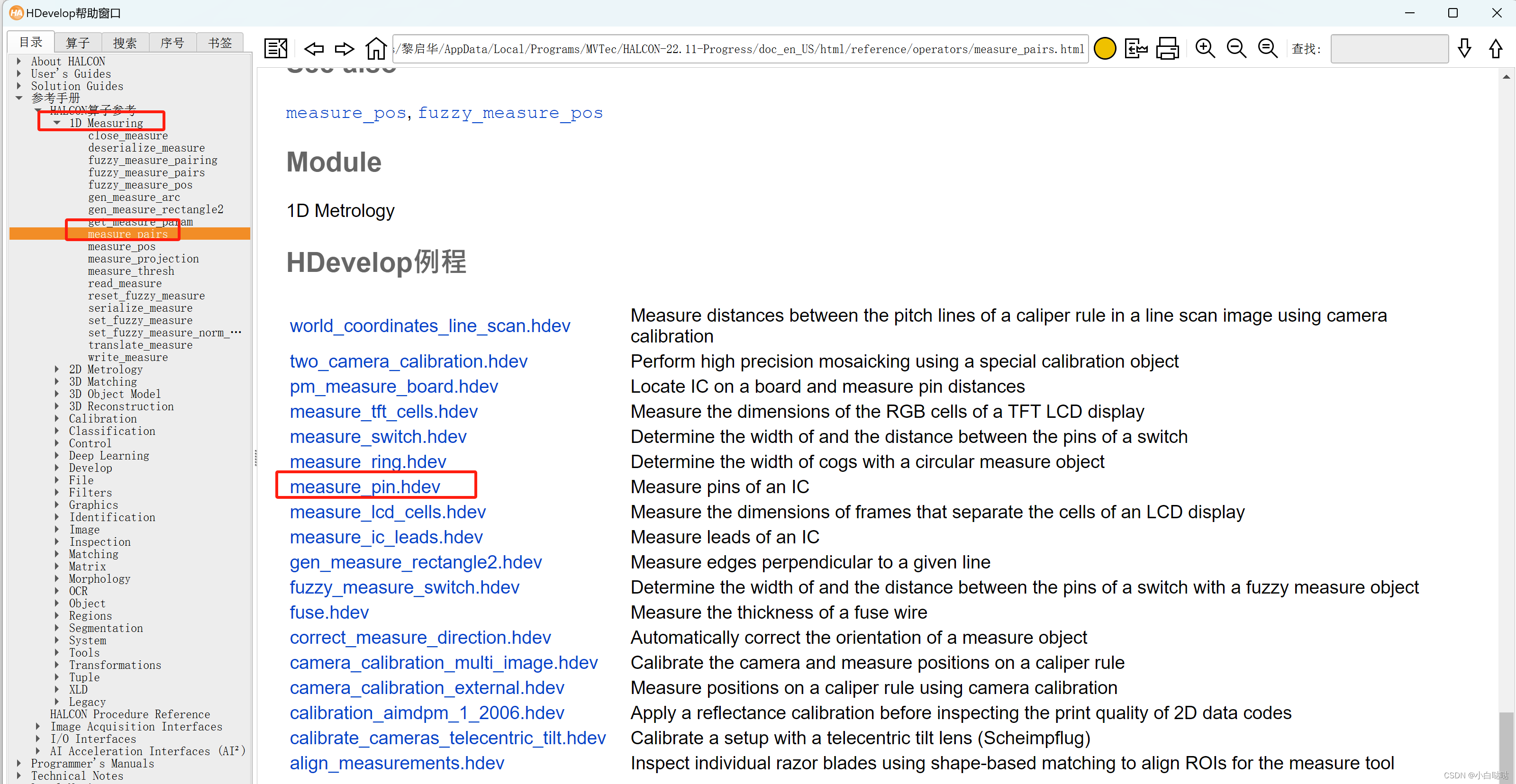Click the search input field
The height and width of the screenshot is (784, 1516).
[1390, 48]
